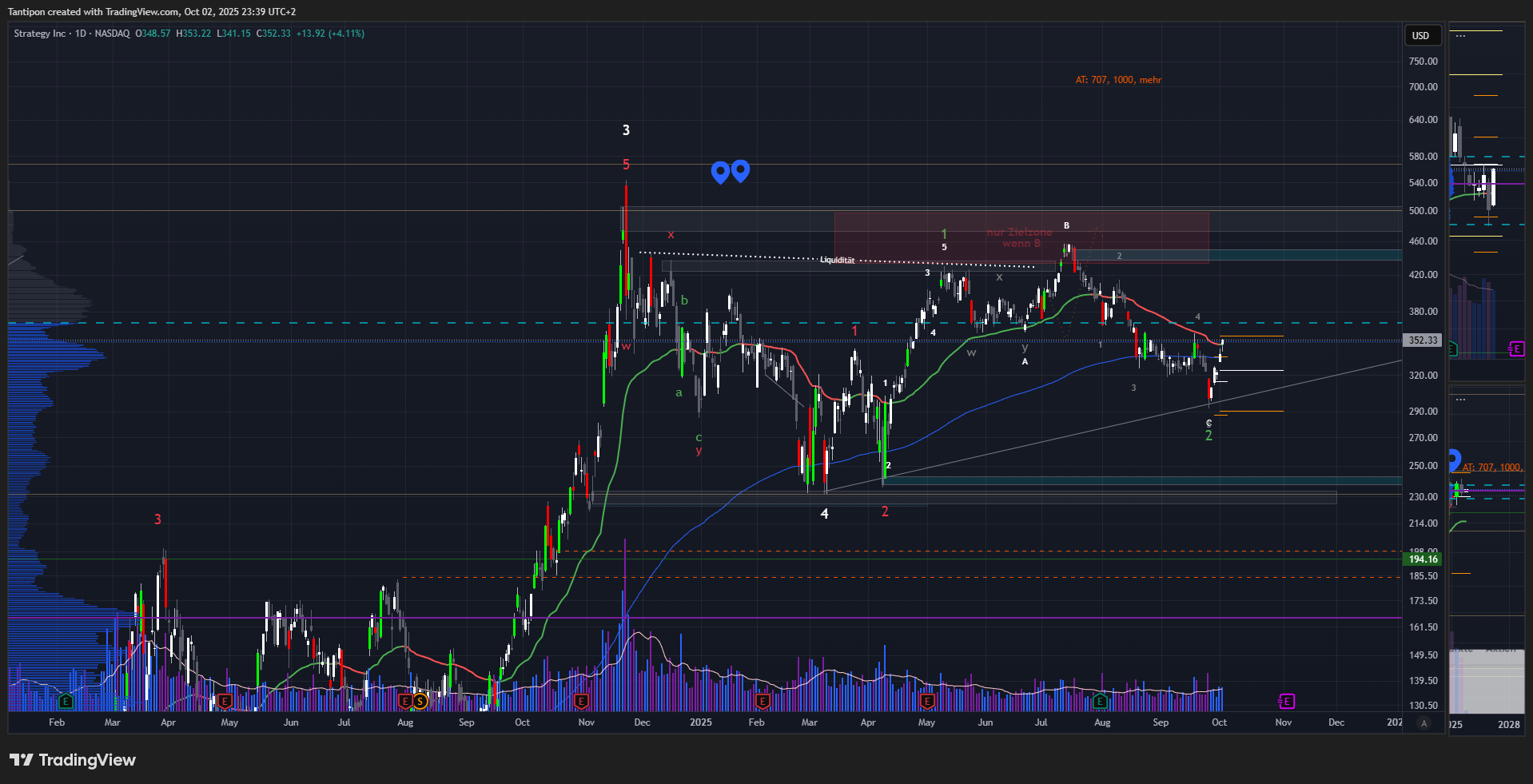Open the three-dots menu in lower right panel
Viewport: 1533px width, 784px height.
click(1461, 399)
